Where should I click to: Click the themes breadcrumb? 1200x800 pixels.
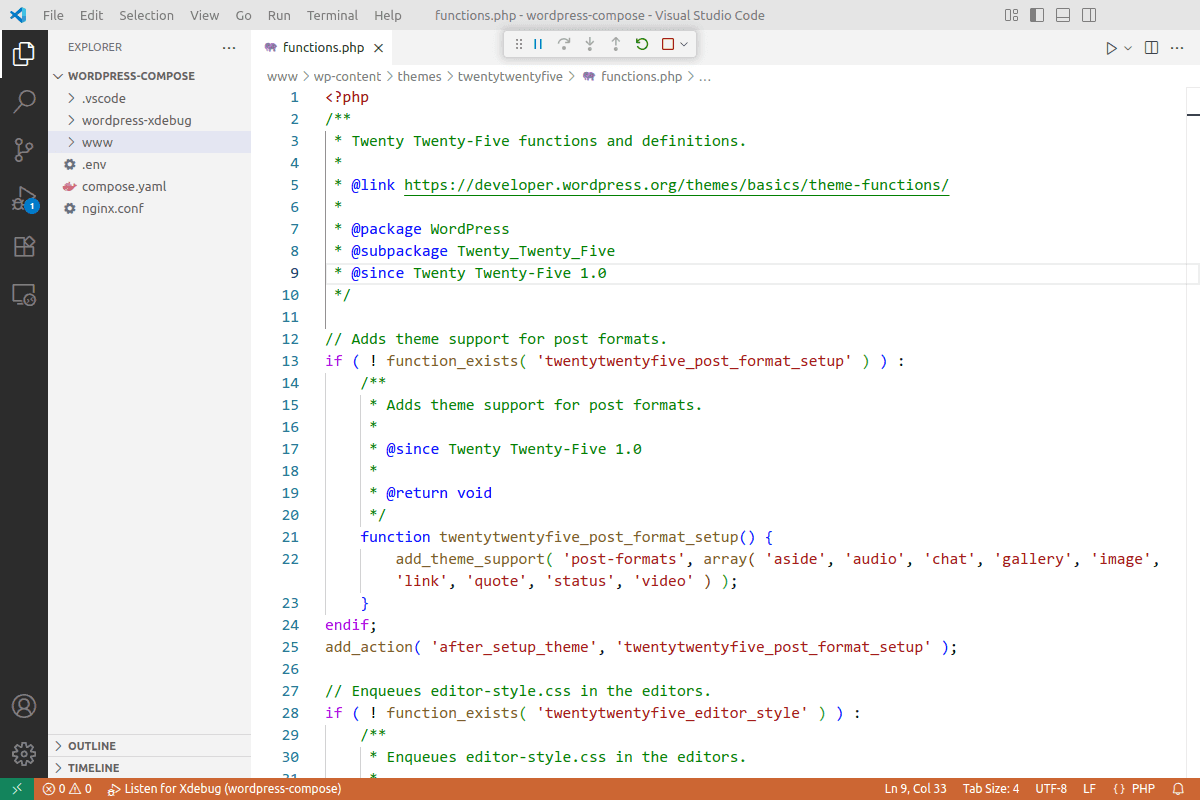click(419, 76)
